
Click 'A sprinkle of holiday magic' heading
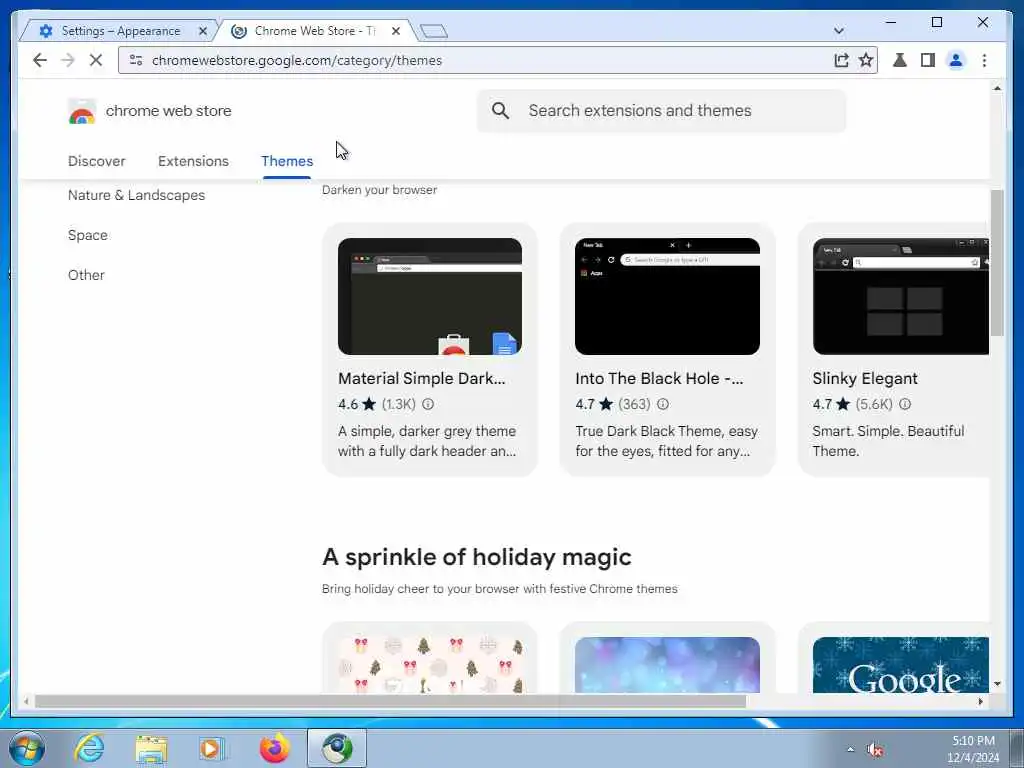(x=477, y=557)
